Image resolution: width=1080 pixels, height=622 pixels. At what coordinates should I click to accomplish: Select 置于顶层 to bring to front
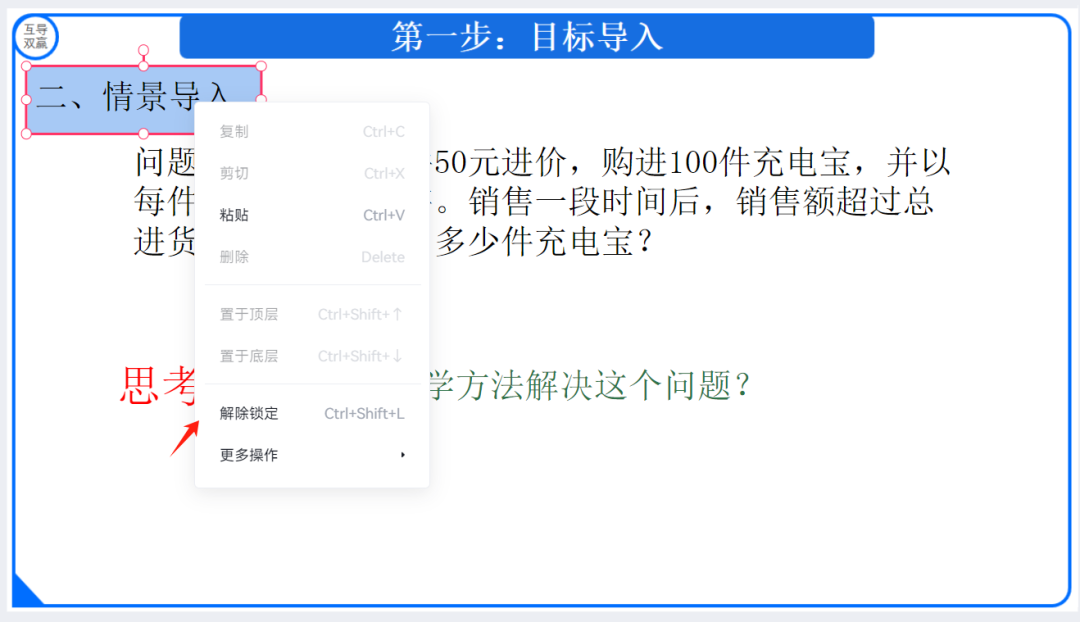point(247,313)
